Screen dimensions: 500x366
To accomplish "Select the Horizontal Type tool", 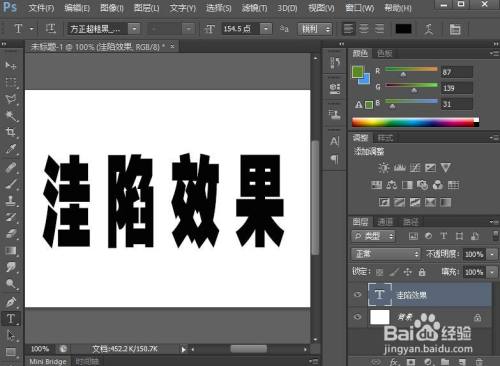I will [11, 319].
